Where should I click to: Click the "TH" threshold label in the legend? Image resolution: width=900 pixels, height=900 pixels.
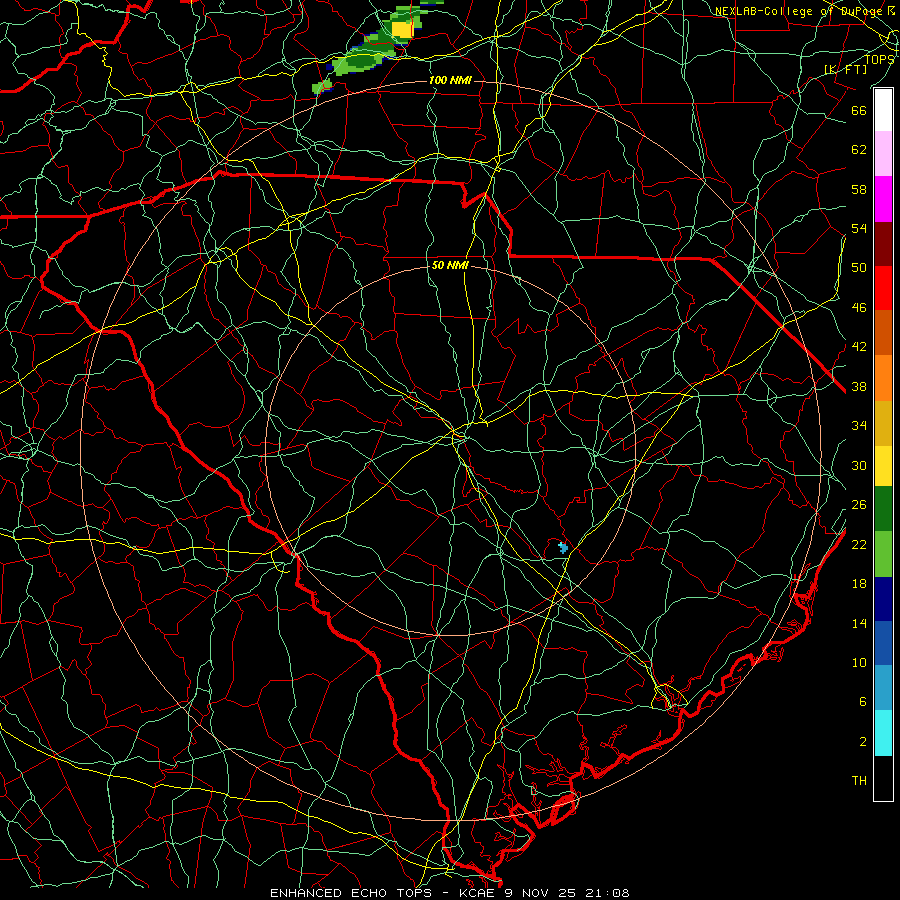click(x=859, y=780)
